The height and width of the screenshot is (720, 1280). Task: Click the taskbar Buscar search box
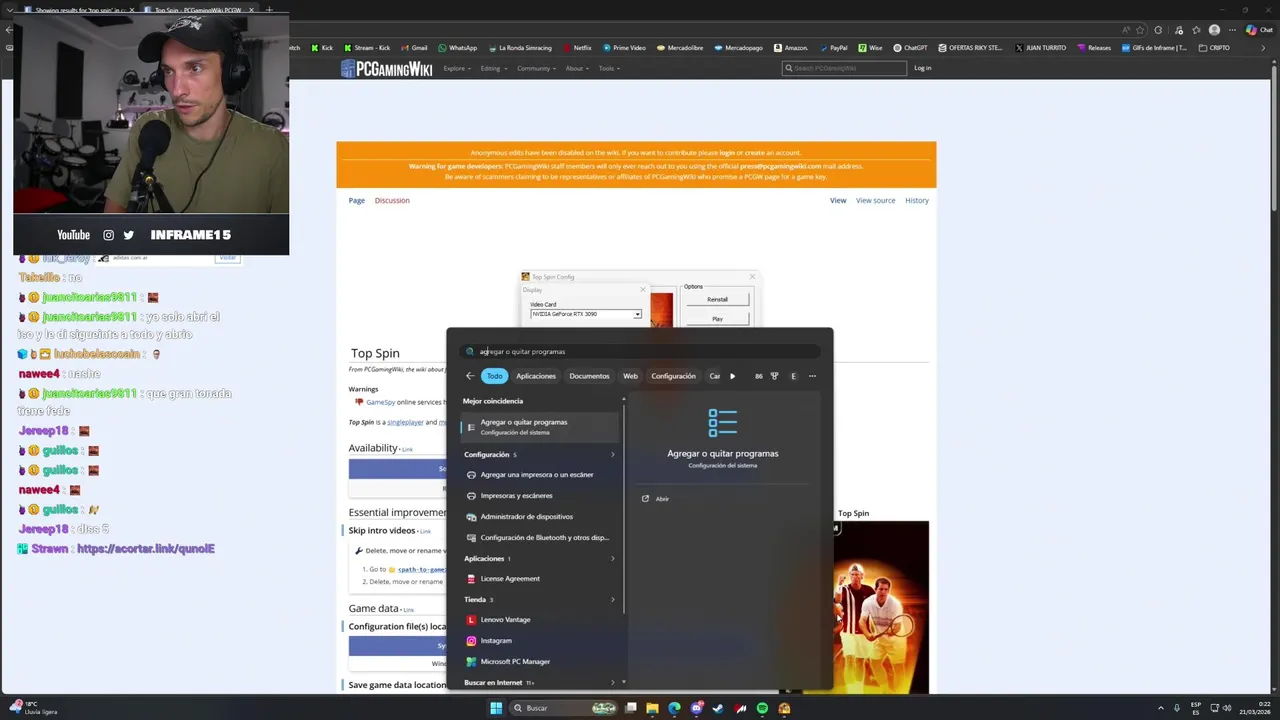(563, 708)
